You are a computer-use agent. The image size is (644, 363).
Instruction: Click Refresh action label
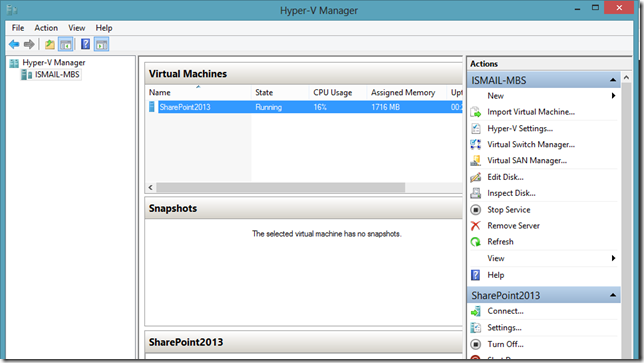click(500, 242)
